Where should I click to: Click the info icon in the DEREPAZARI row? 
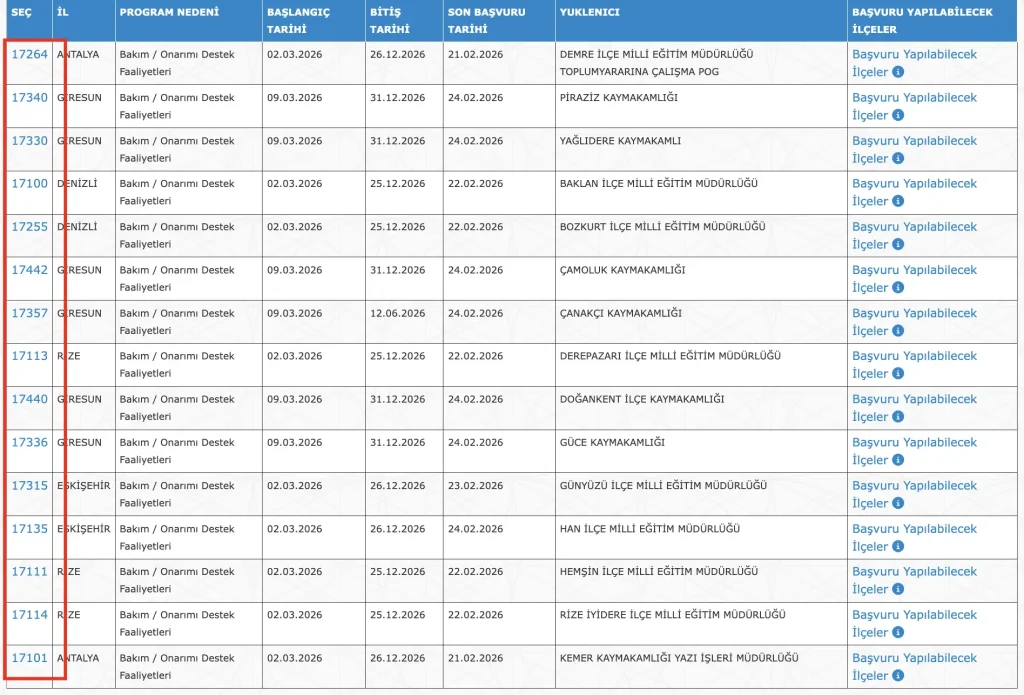[x=897, y=373]
